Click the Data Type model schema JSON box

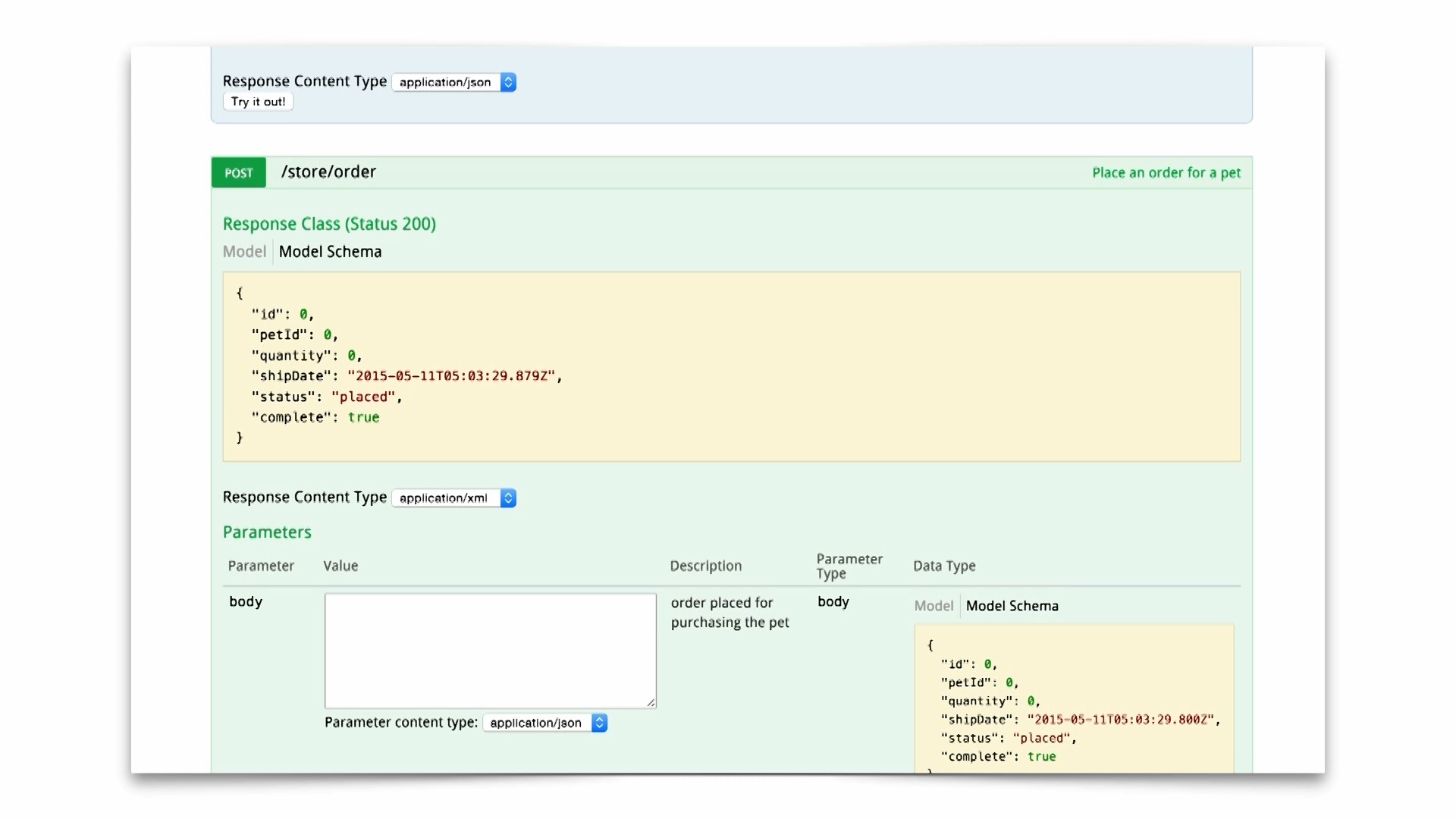(1074, 698)
